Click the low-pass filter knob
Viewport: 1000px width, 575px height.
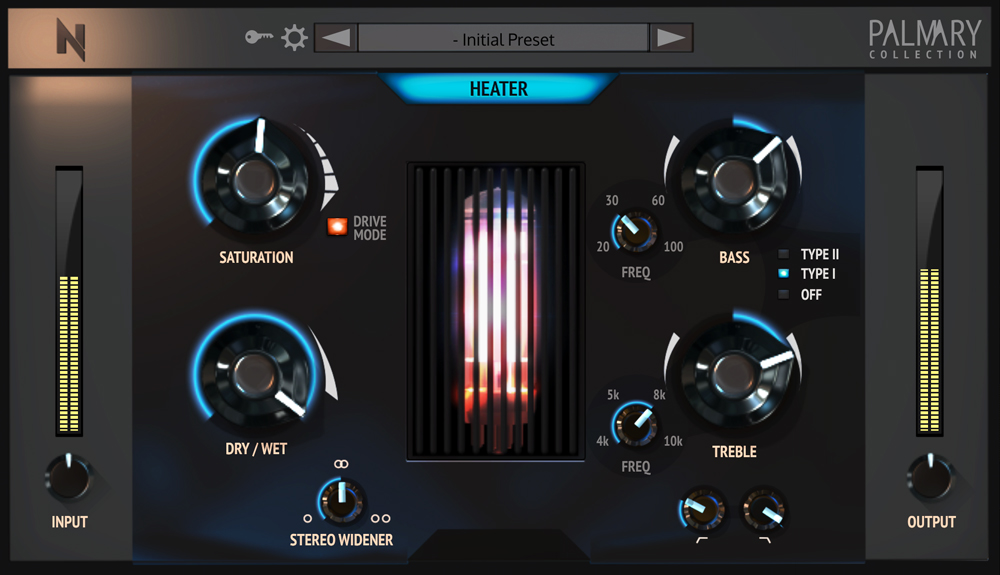click(764, 510)
